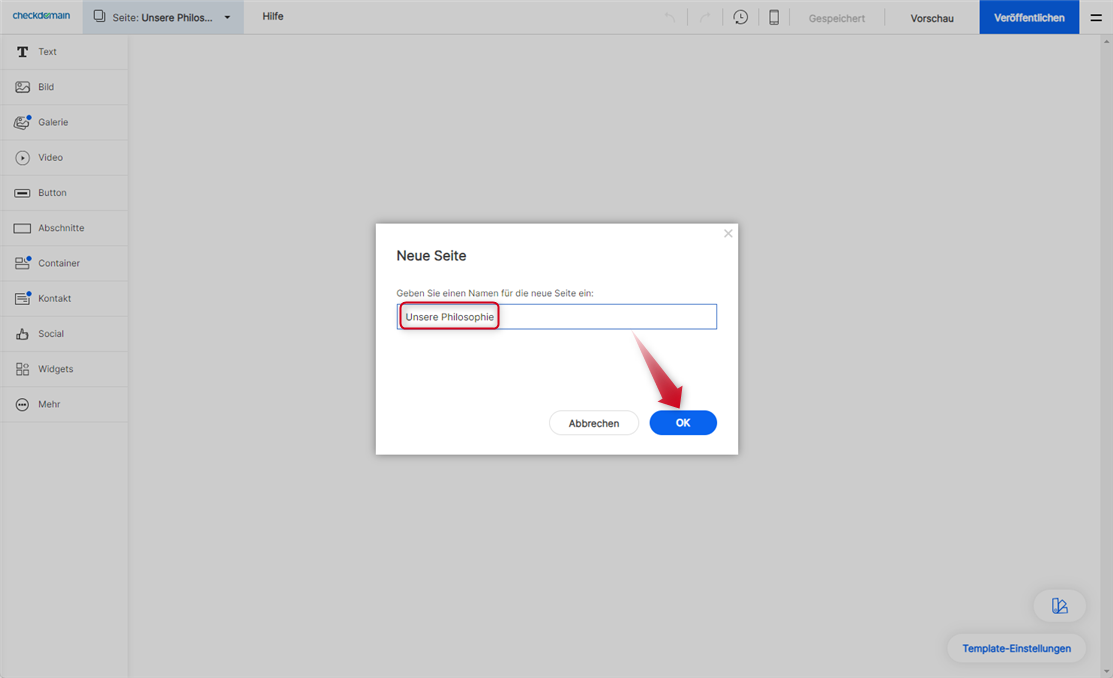Open the version history clock icon

coord(740,18)
